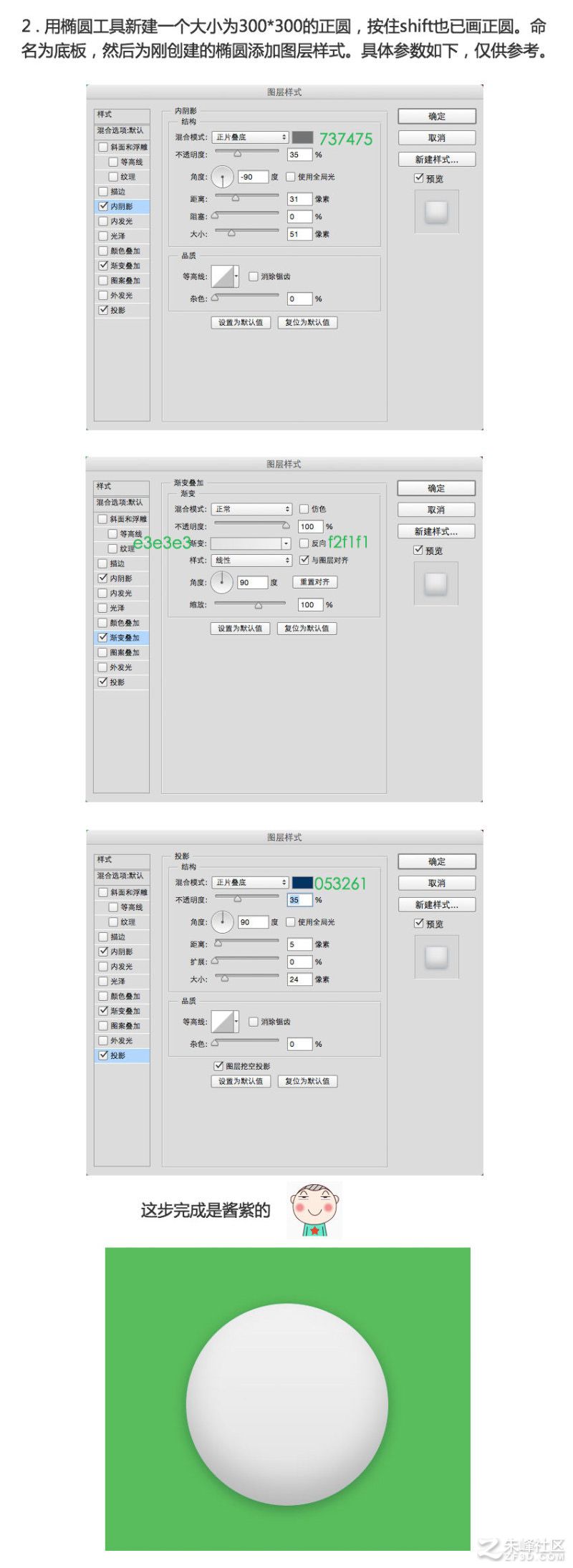Screen dimensions: 573x1568
Task: Click 新建样式... in Inner Shadow dialog
Action: click(437, 159)
